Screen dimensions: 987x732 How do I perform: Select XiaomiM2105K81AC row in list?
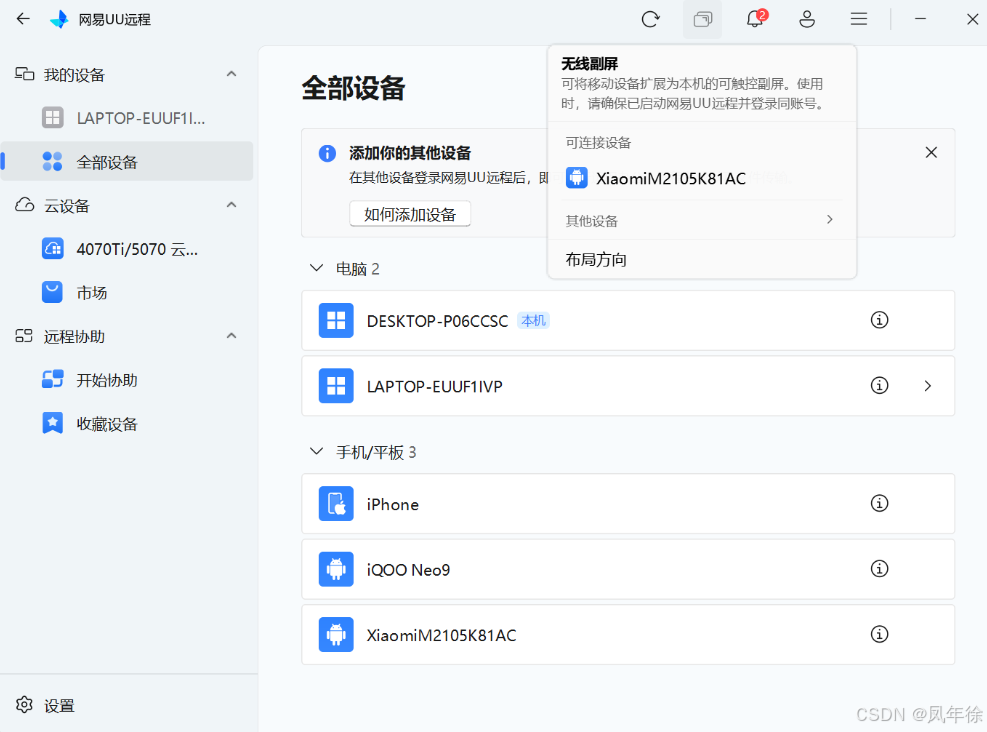pyautogui.click(x=628, y=634)
